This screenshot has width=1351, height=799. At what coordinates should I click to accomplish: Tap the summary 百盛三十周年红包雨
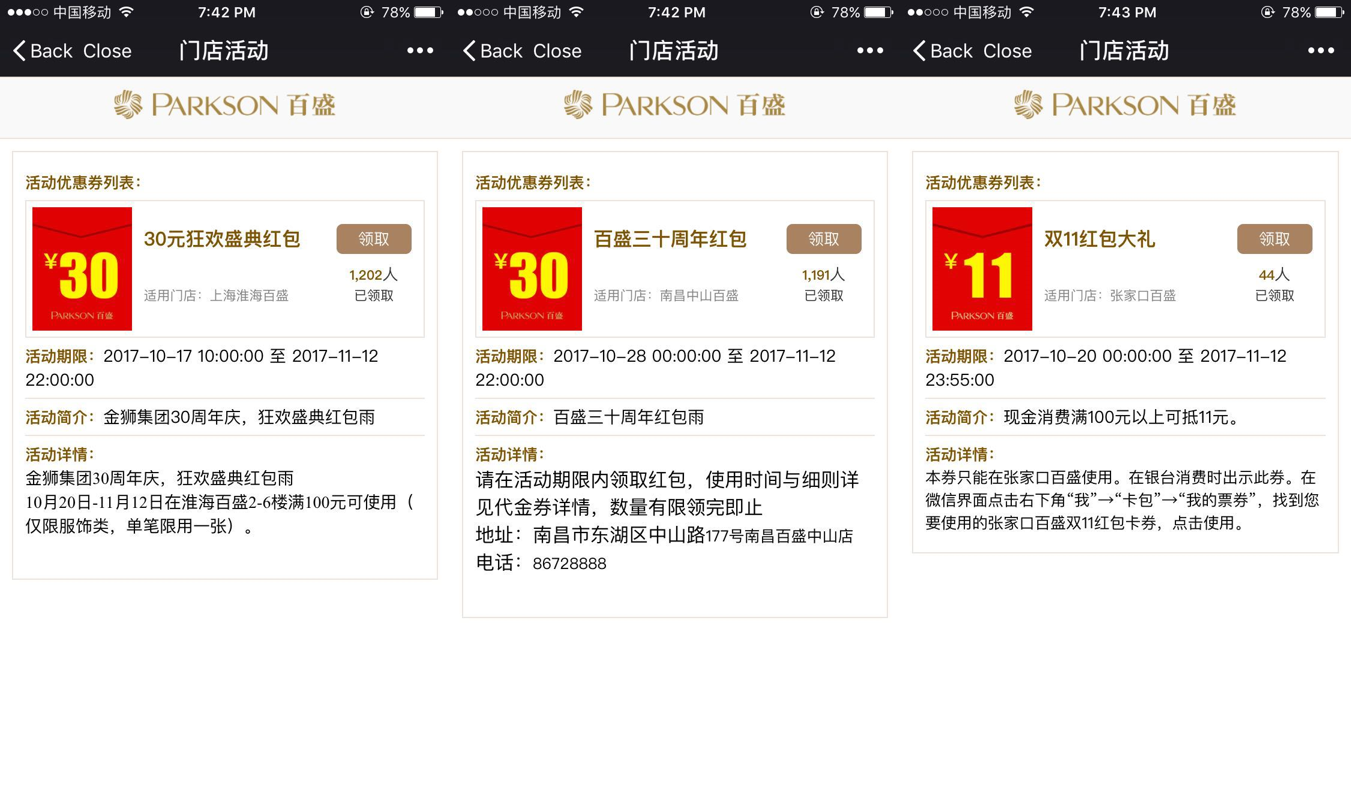coord(629,417)
